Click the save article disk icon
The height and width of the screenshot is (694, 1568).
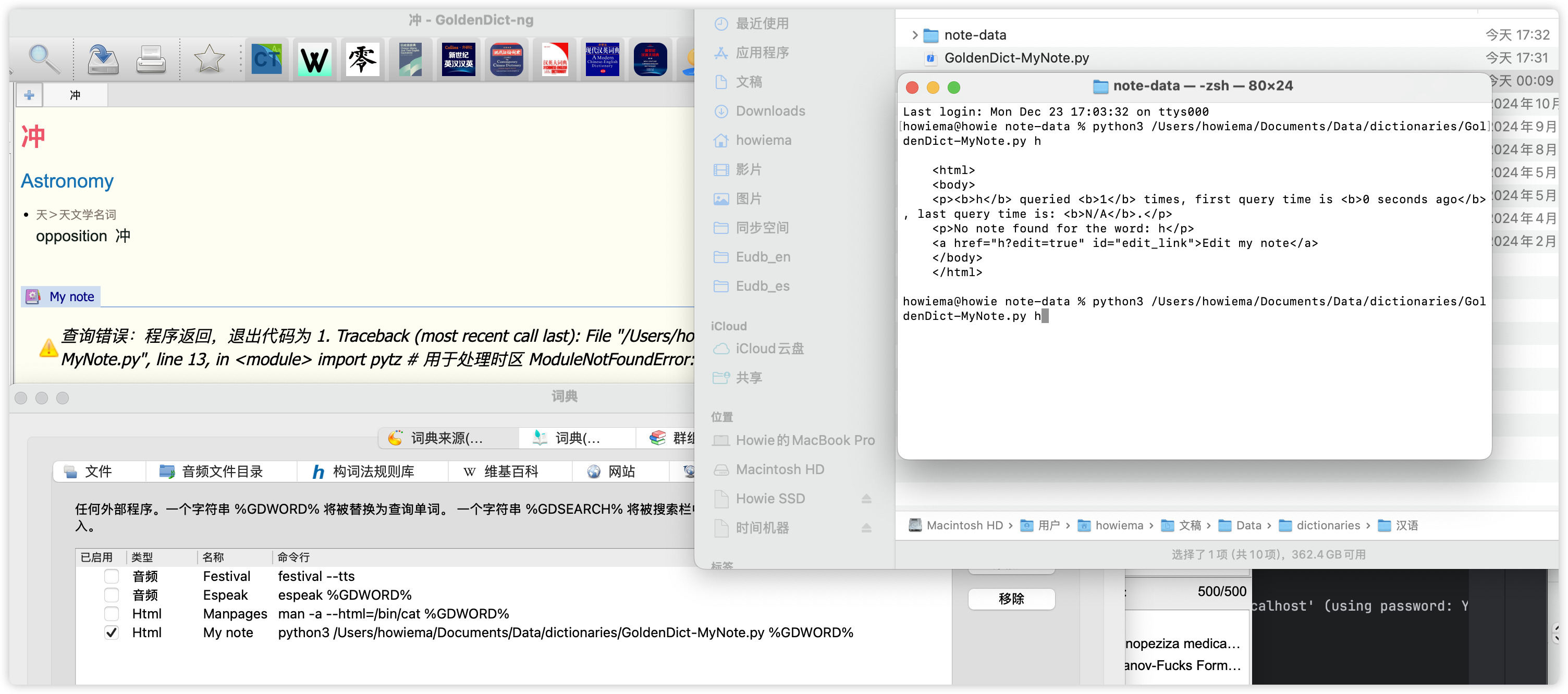pos(103,59)
